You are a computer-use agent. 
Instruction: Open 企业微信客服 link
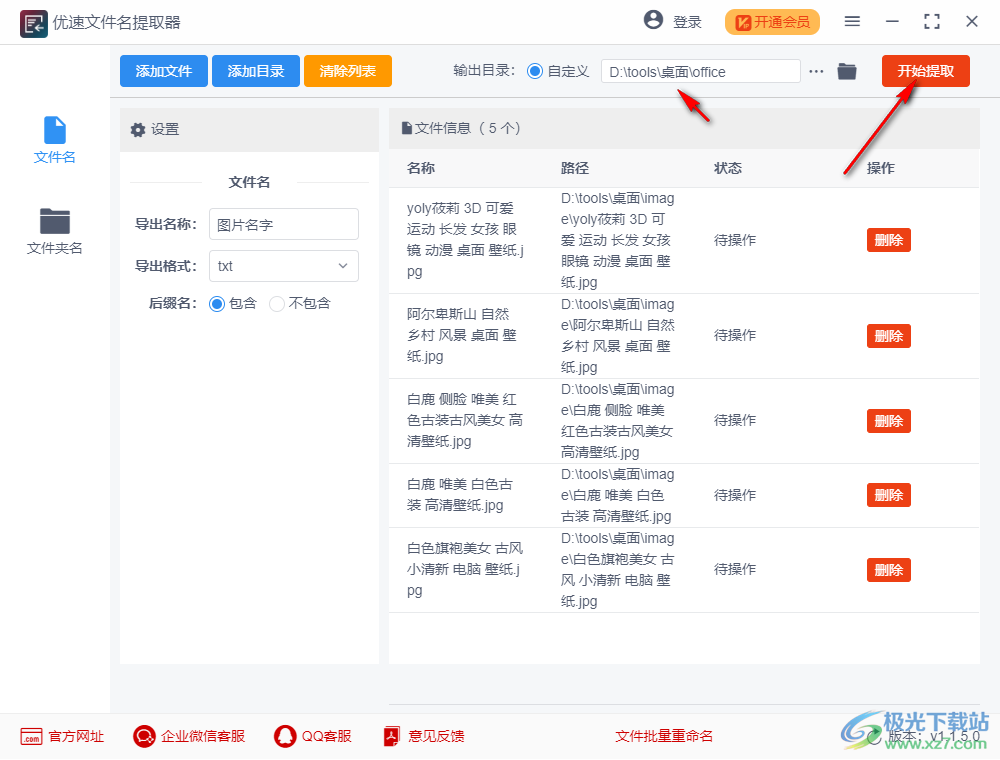pos(203,736)
